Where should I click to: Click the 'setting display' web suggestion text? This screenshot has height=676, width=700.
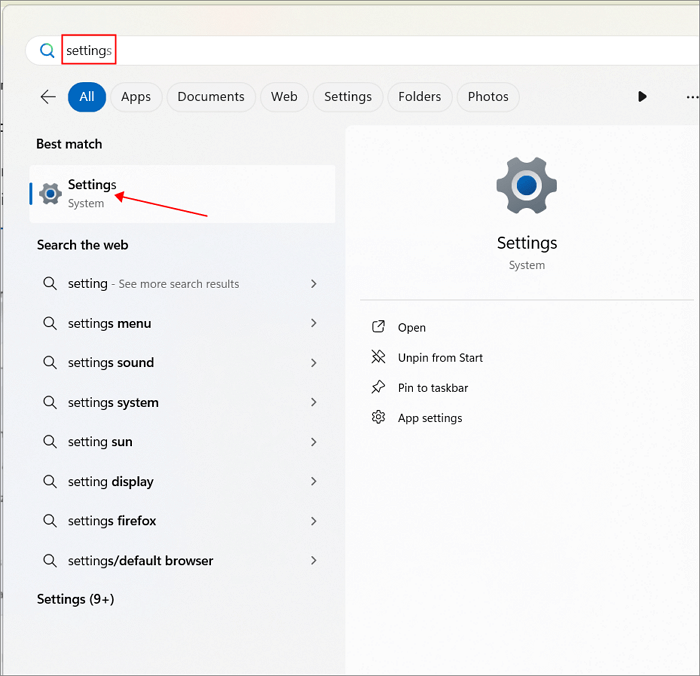coord(111,481)
